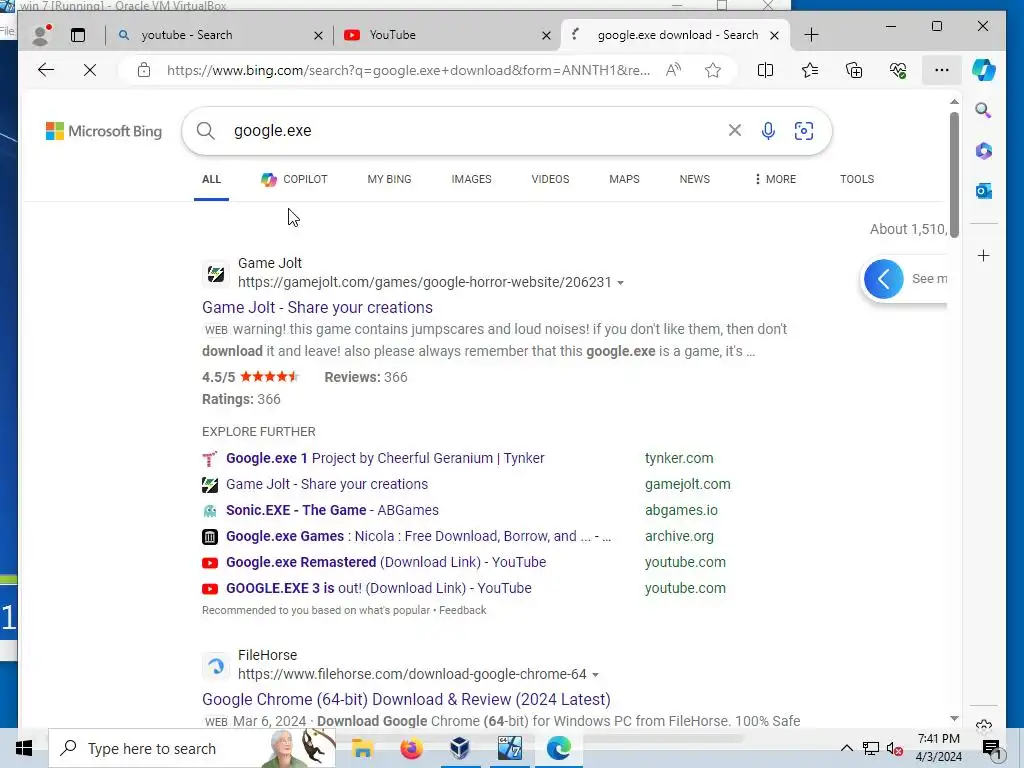Add this page to favorites star

712,70
